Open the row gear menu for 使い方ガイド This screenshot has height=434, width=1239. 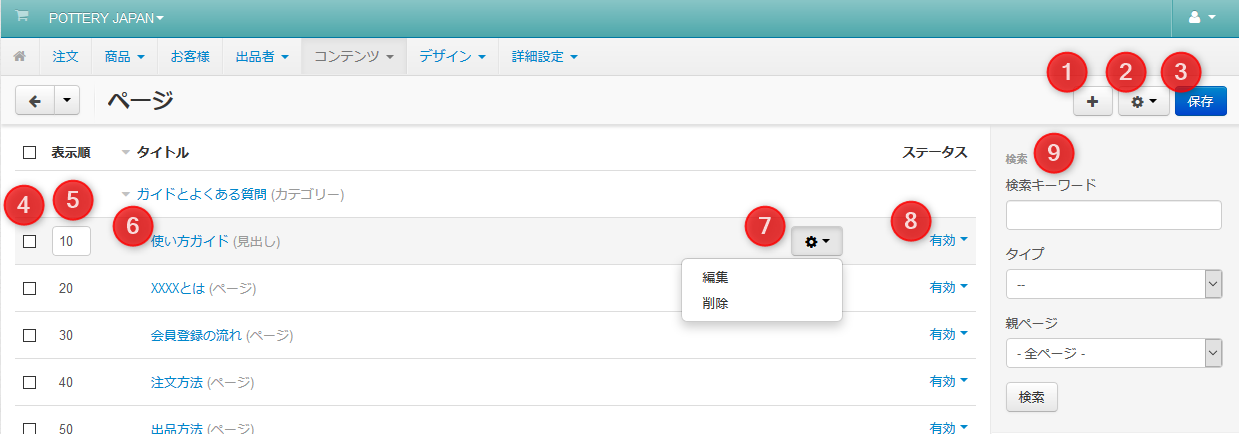[x=816, y=241]
